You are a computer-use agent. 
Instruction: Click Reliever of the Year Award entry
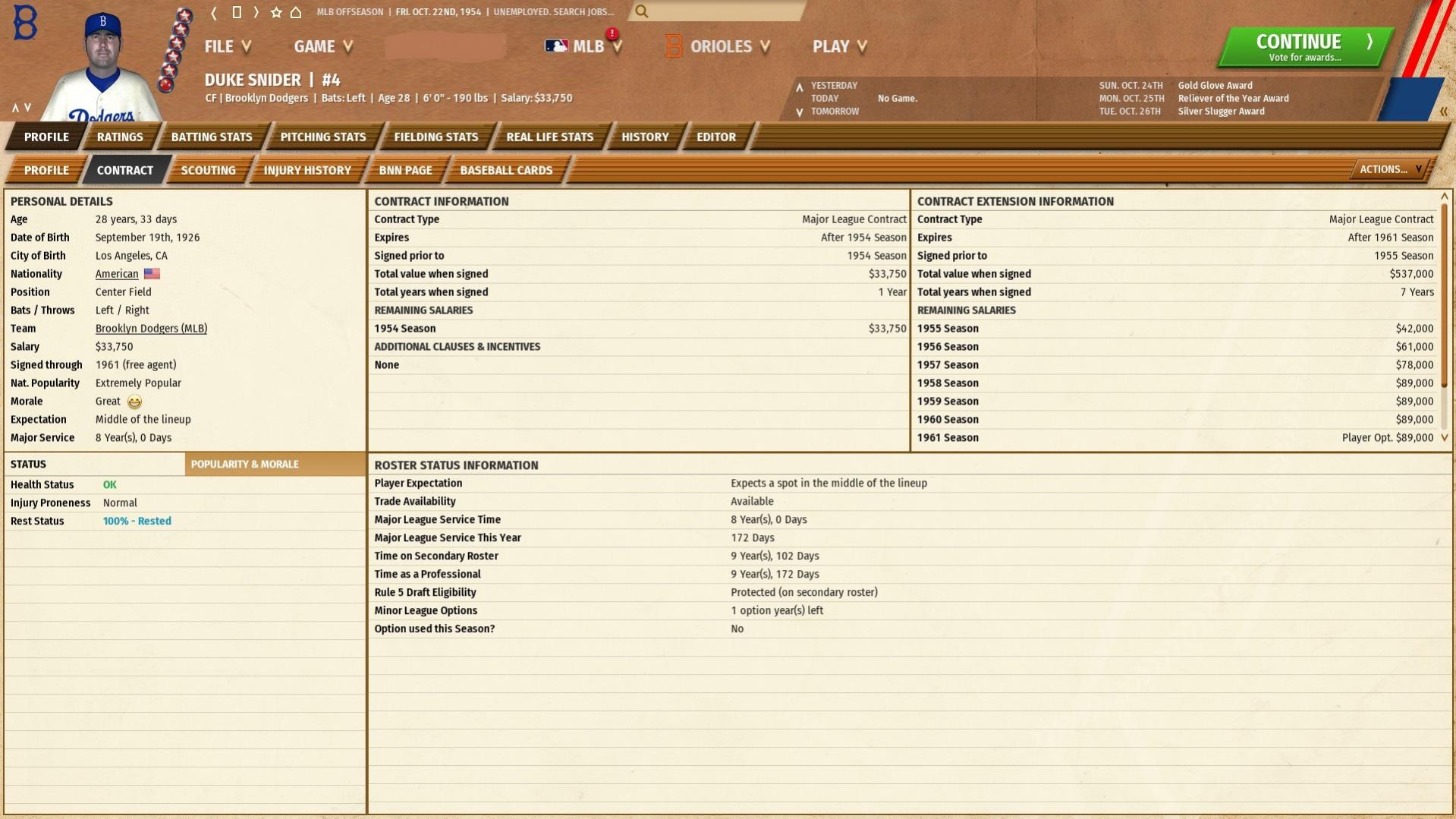tap(1234, 99)
